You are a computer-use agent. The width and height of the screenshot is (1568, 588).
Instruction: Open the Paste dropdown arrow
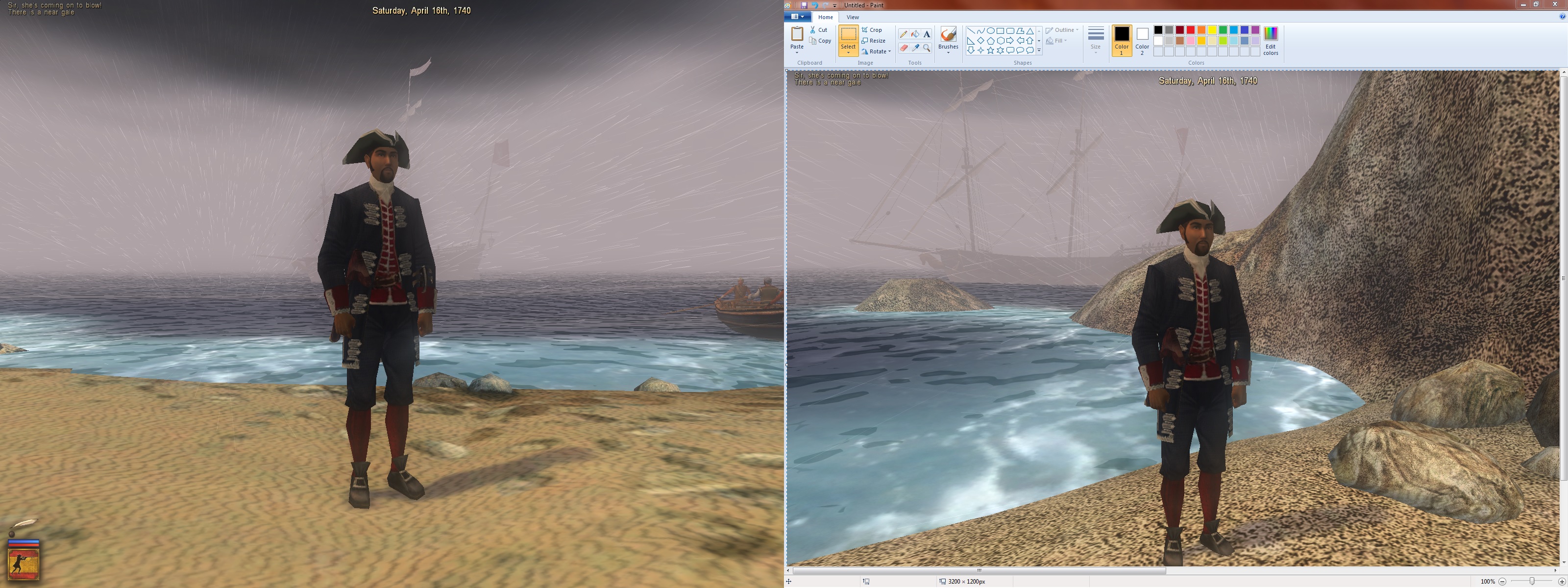point(797,52)
